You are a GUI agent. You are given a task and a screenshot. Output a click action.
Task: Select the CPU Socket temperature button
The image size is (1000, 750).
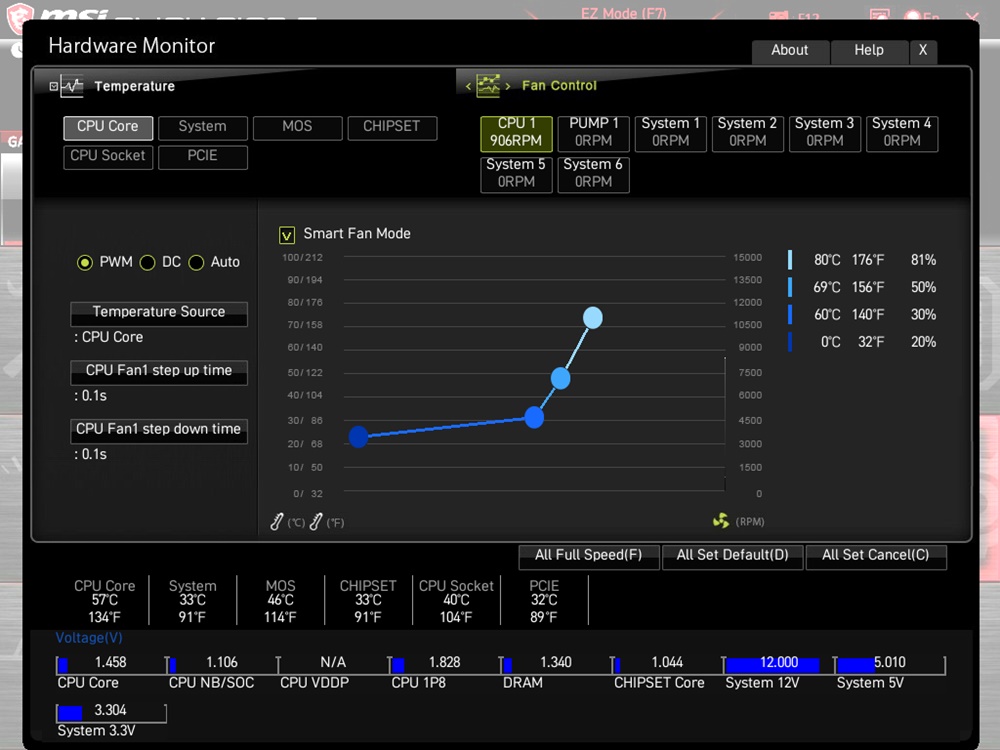pos(108,156)
